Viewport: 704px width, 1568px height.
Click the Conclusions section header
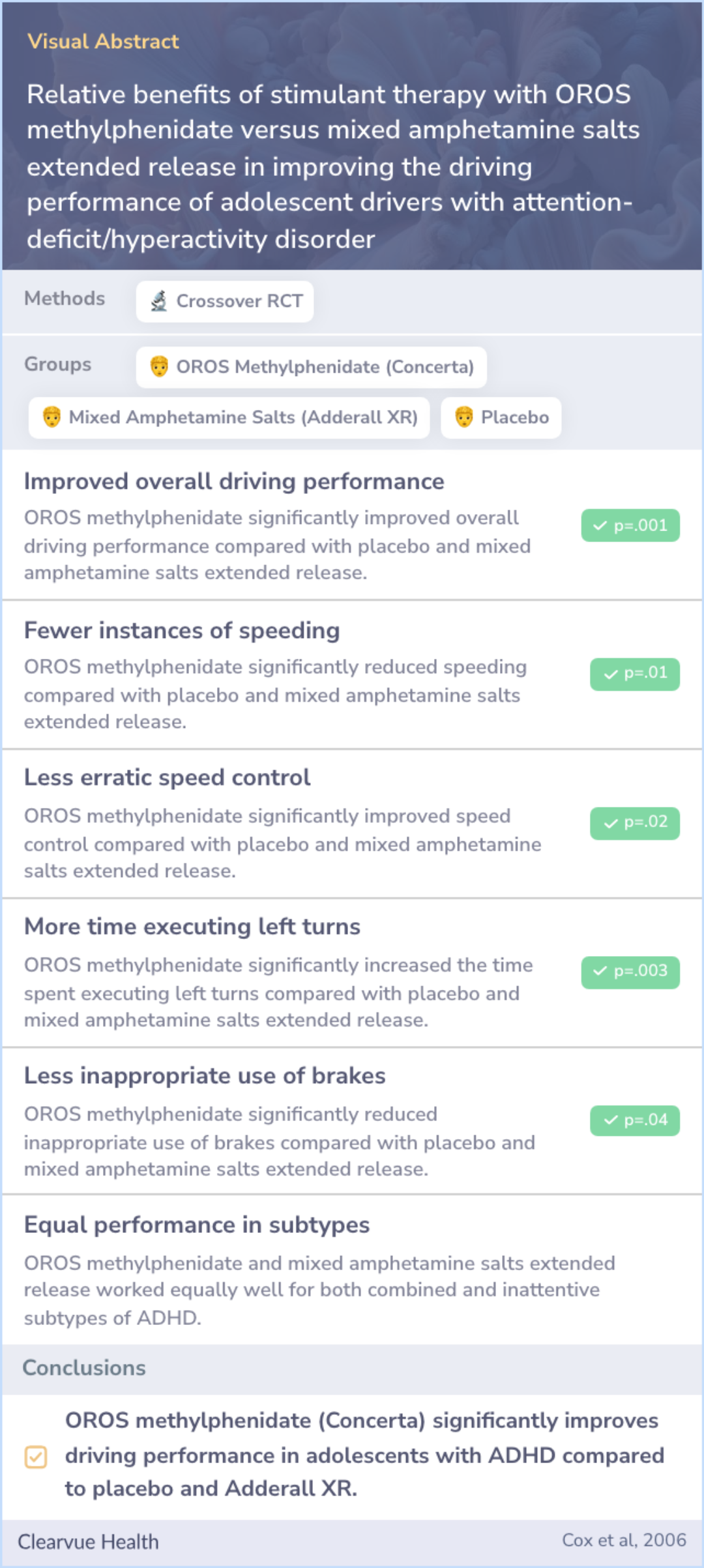[x=84, y=1367]
